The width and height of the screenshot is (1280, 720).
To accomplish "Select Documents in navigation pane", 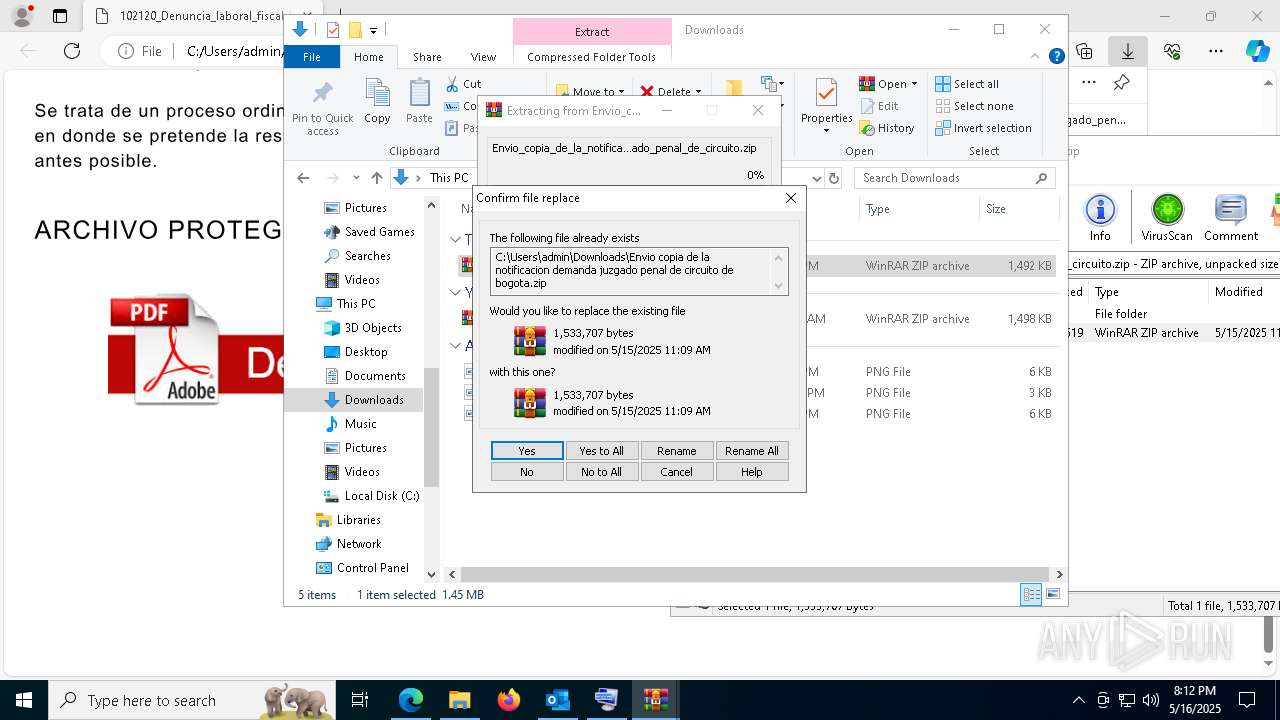I will click(374, 376).
